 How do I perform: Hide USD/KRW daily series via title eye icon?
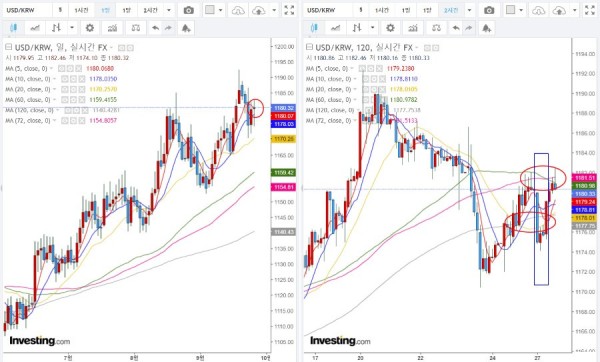point(121,48)
